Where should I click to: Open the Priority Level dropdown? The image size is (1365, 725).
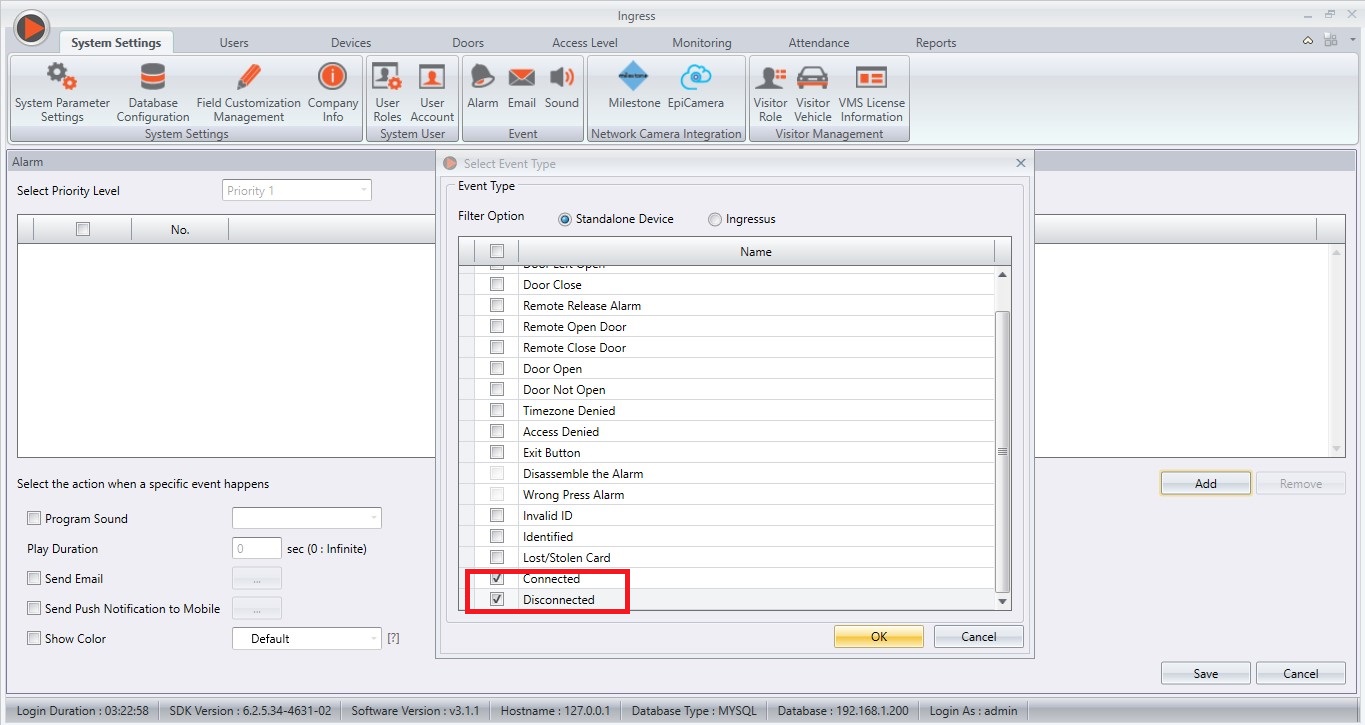click(x=296, y=191)
